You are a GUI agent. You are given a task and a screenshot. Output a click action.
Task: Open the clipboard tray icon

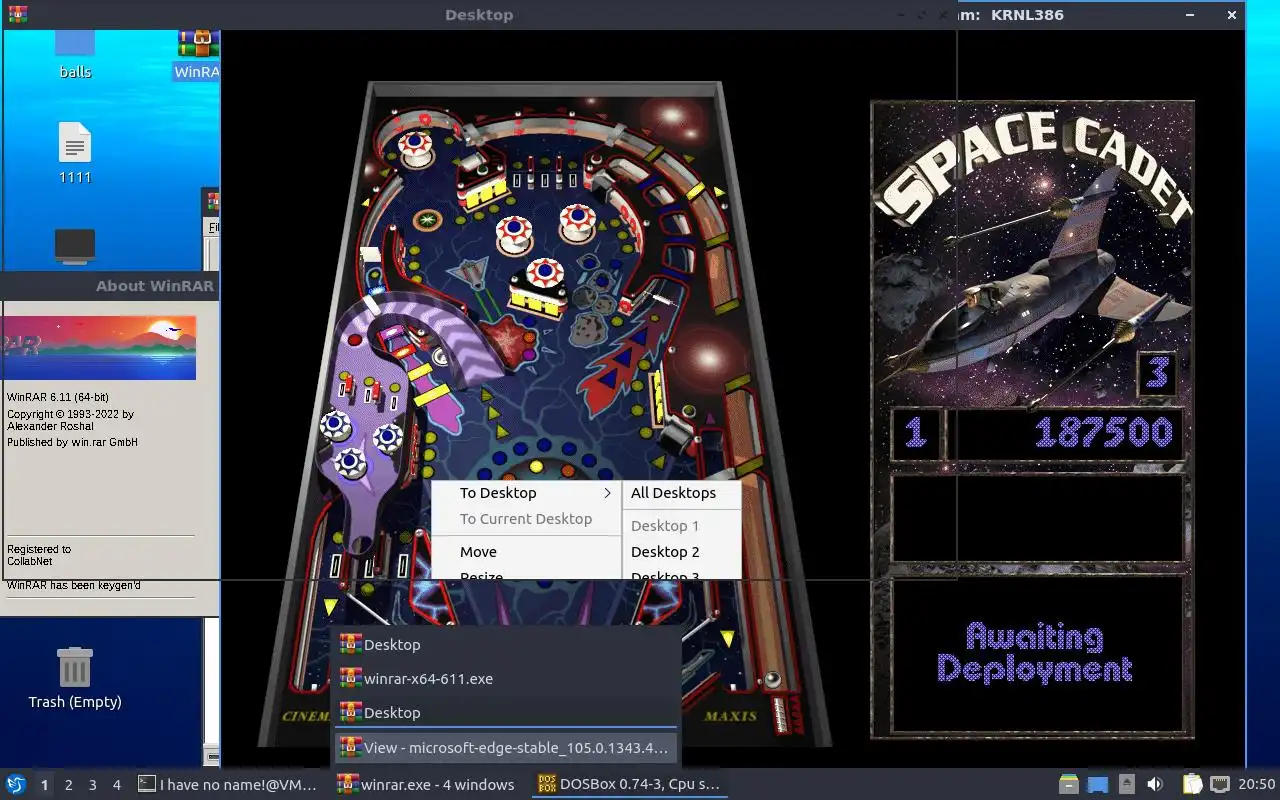pyautogui.click(x=1192, y=784)
